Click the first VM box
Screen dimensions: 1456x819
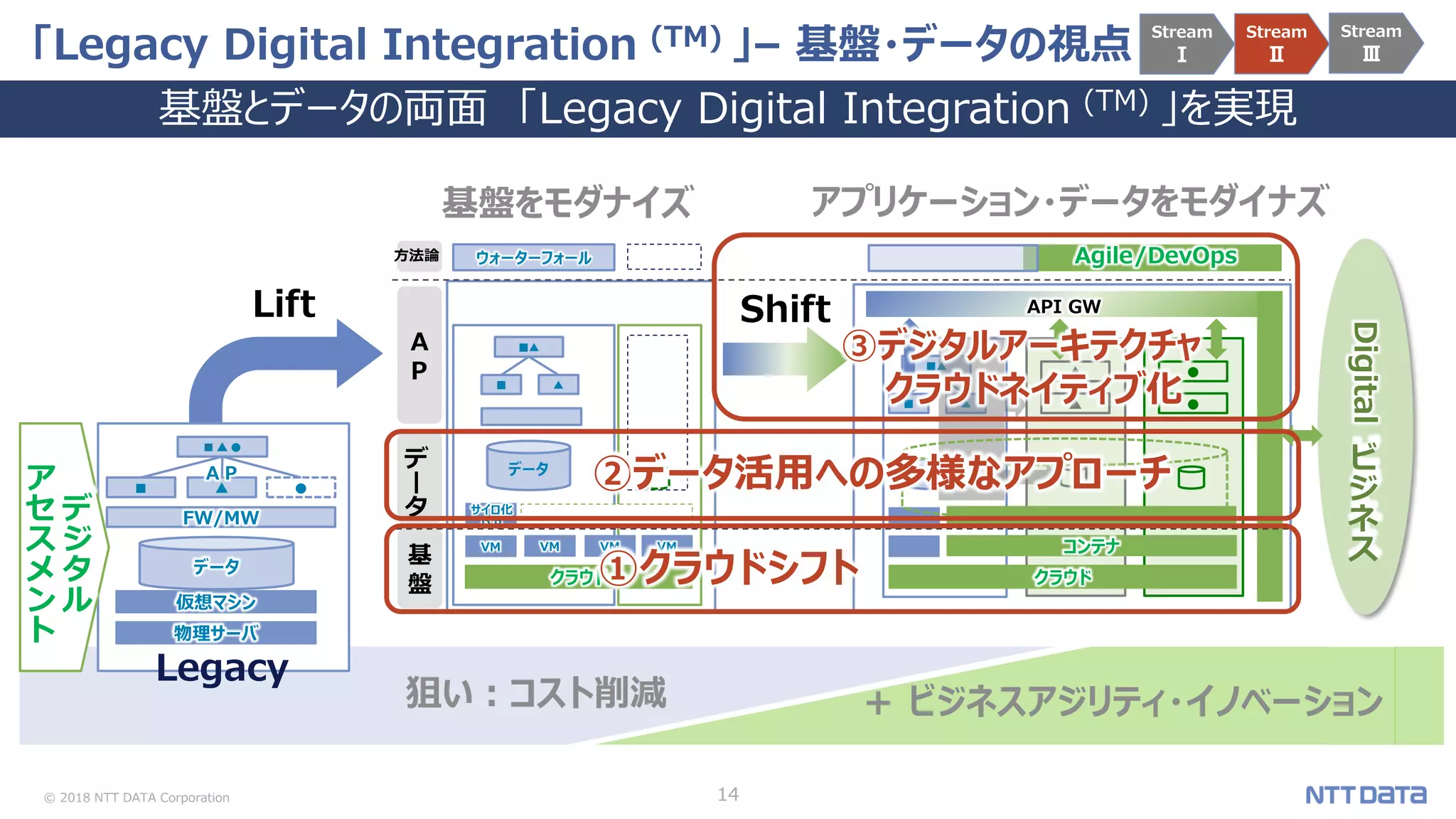pyautogui.click(x=491, y=546)
